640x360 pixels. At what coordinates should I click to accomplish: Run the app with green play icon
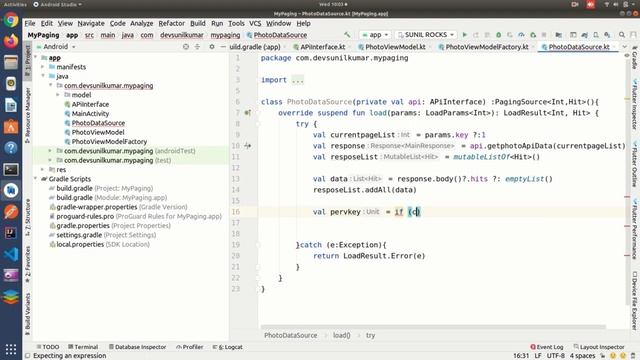464,35
